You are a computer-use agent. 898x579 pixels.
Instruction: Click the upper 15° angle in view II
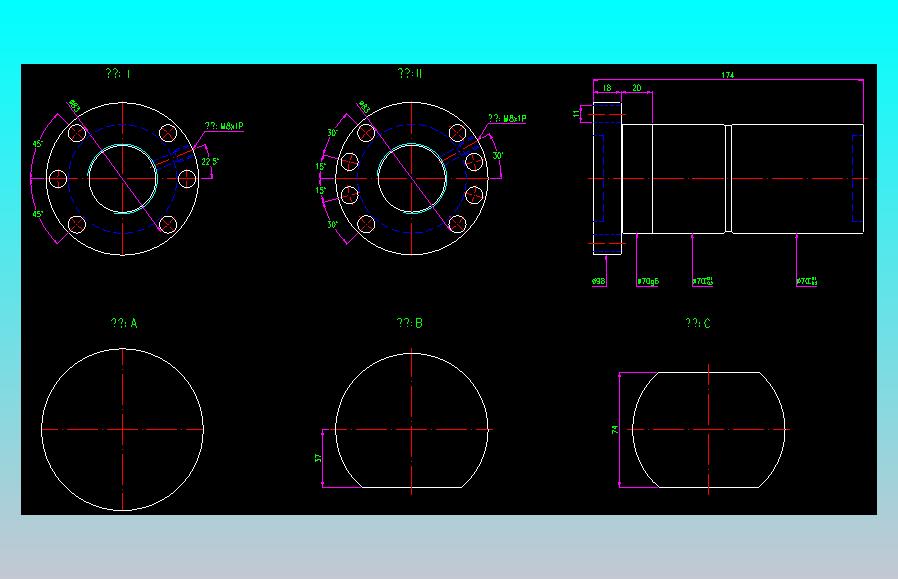320,167
